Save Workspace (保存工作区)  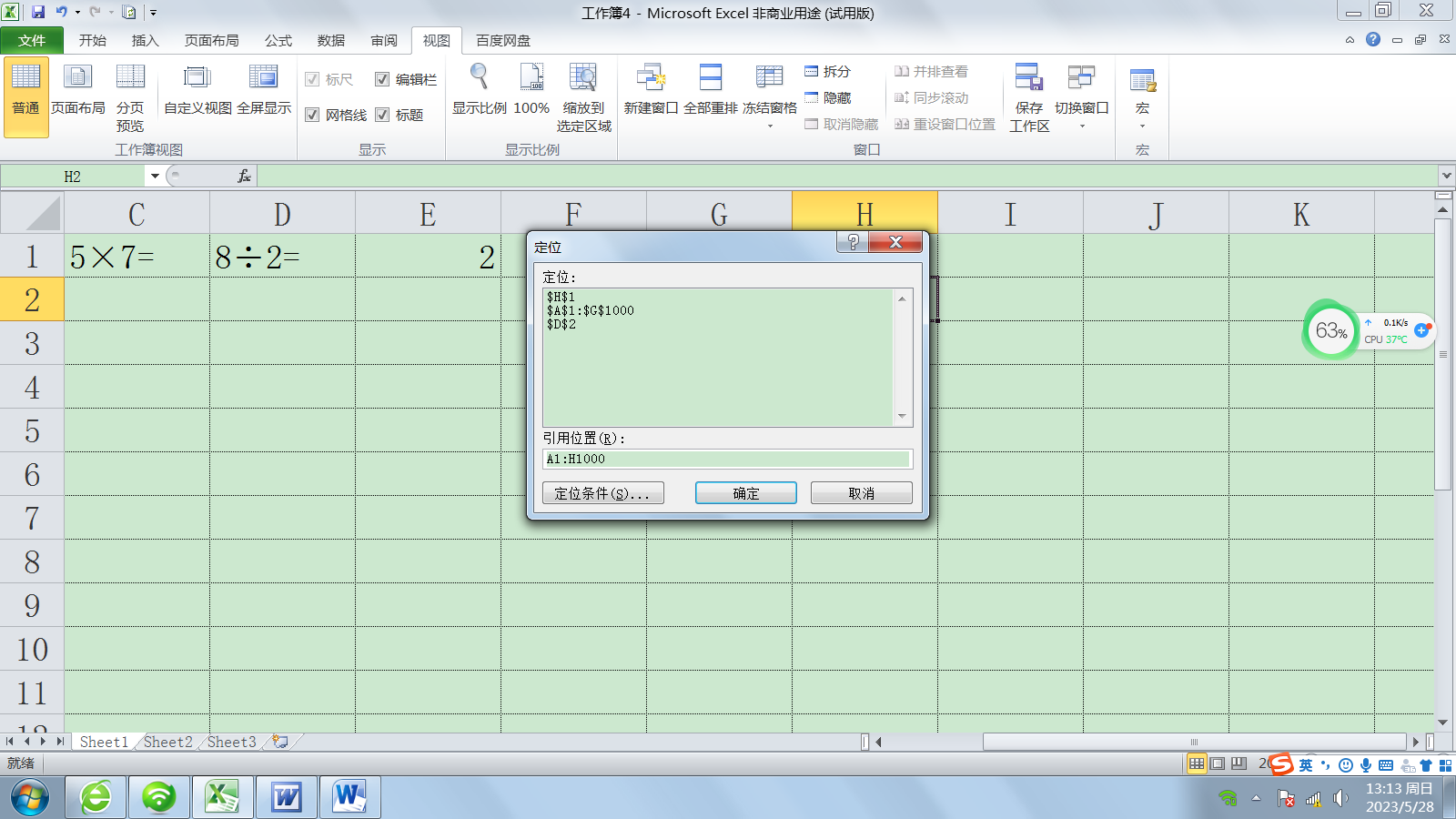point(1029,96)
